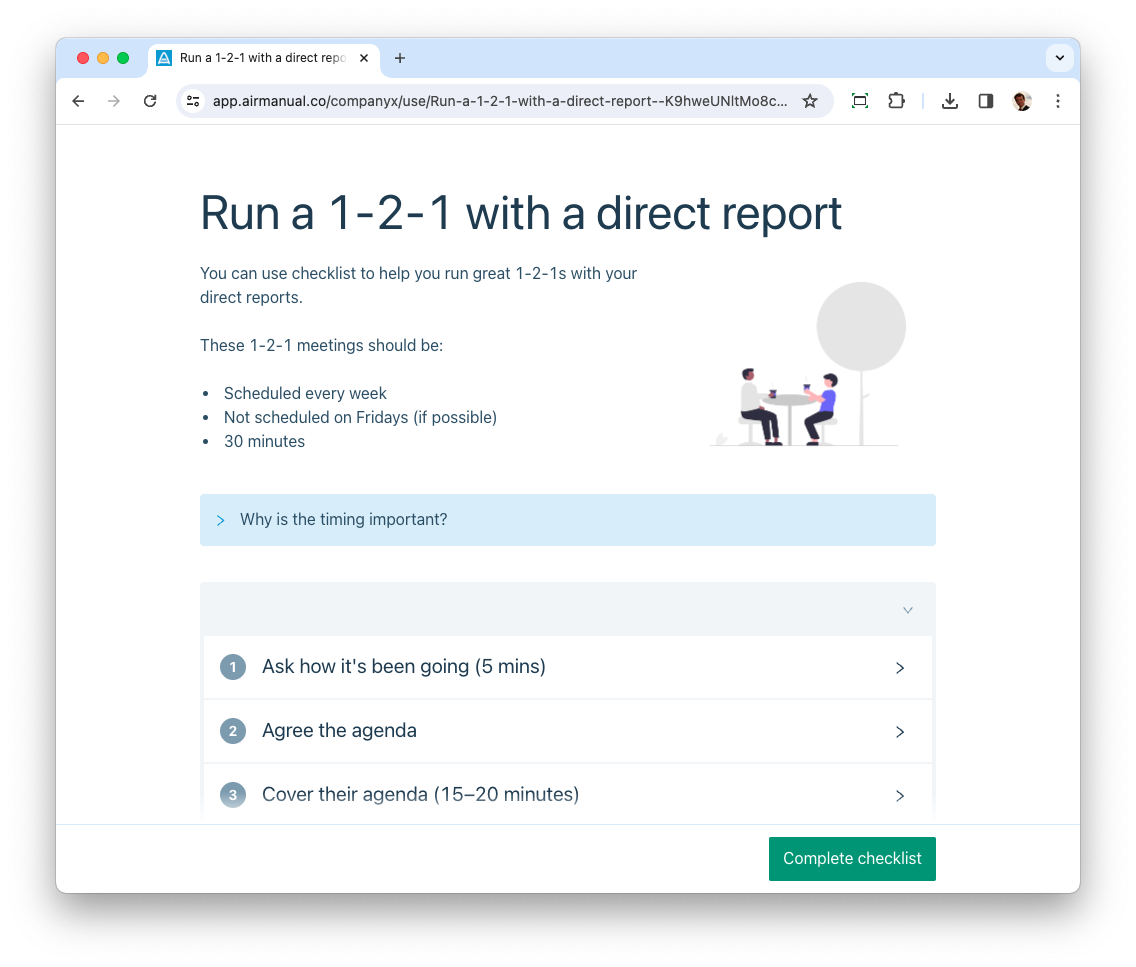Open the Chrome profile avatar

(1022, 101)
